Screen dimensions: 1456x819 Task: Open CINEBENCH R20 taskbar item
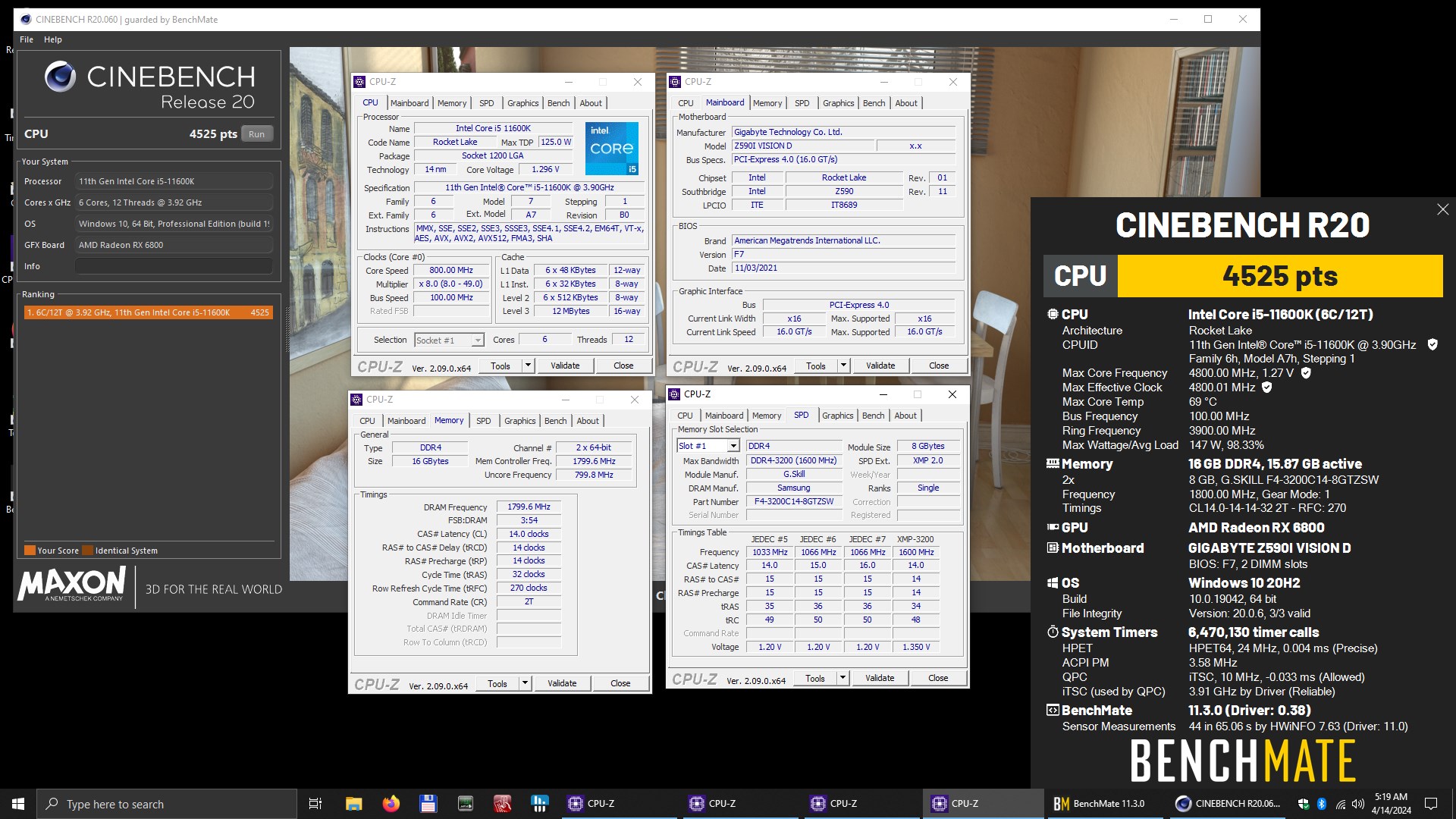(x=1228, y=804)
